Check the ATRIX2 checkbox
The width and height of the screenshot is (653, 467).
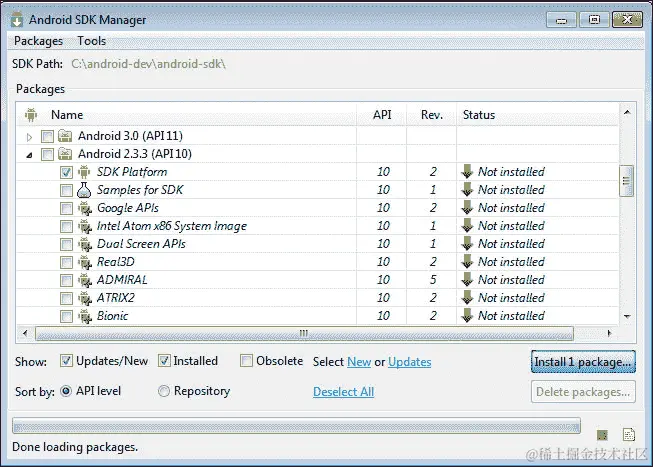click(66, 298)
